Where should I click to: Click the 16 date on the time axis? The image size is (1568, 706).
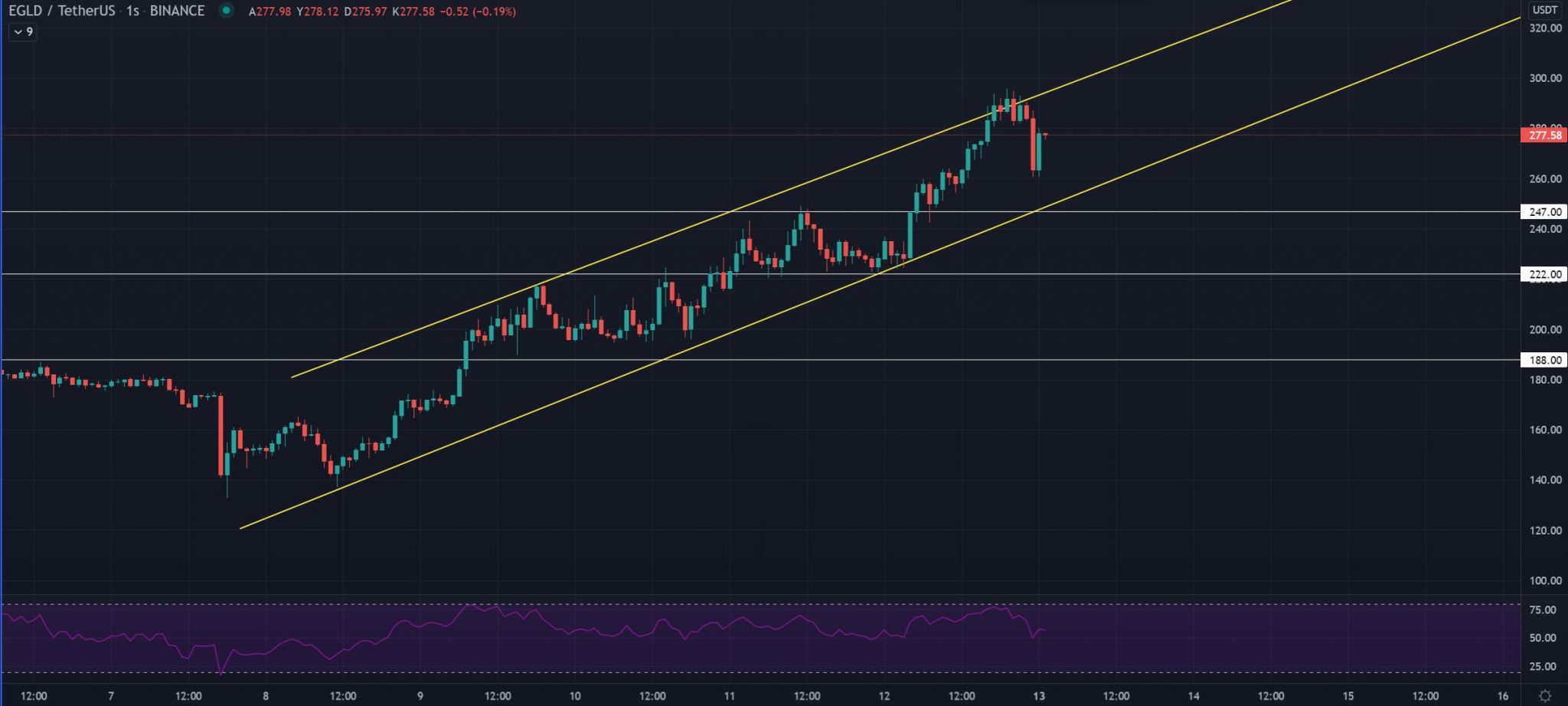click(1503, 696)
